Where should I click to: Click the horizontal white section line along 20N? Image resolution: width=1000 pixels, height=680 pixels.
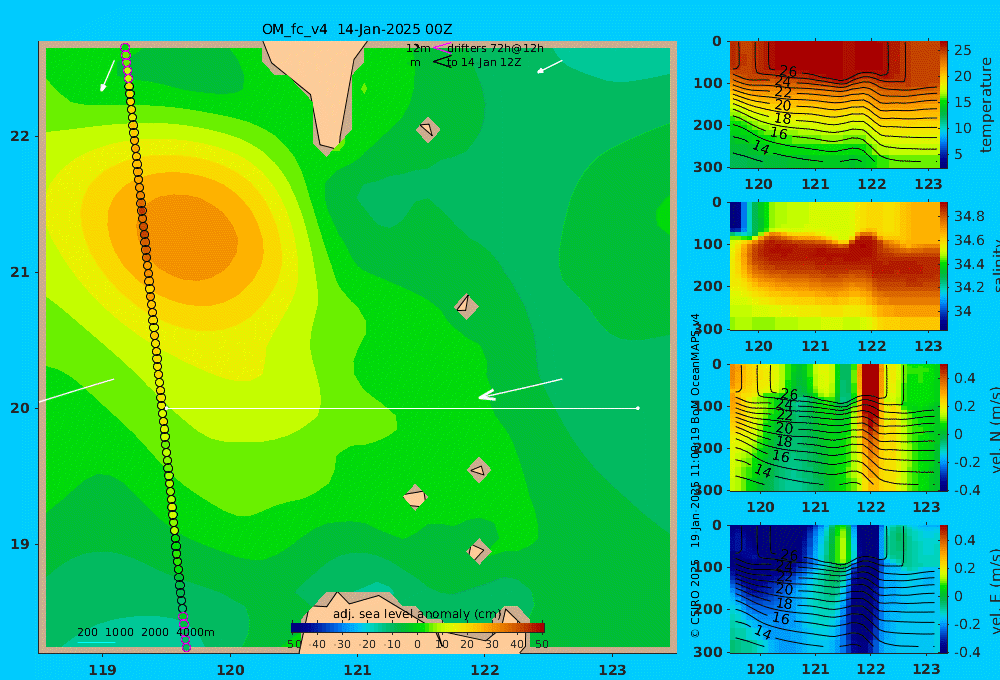(401, 408)
